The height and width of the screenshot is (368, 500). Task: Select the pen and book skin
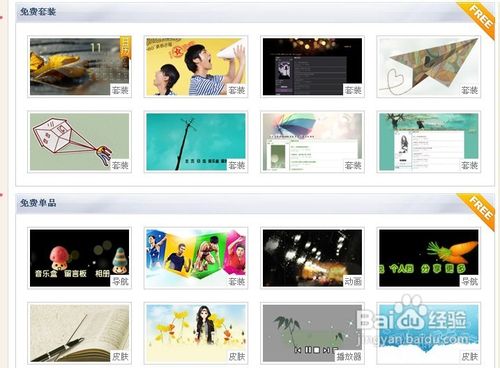coord(79,333)
